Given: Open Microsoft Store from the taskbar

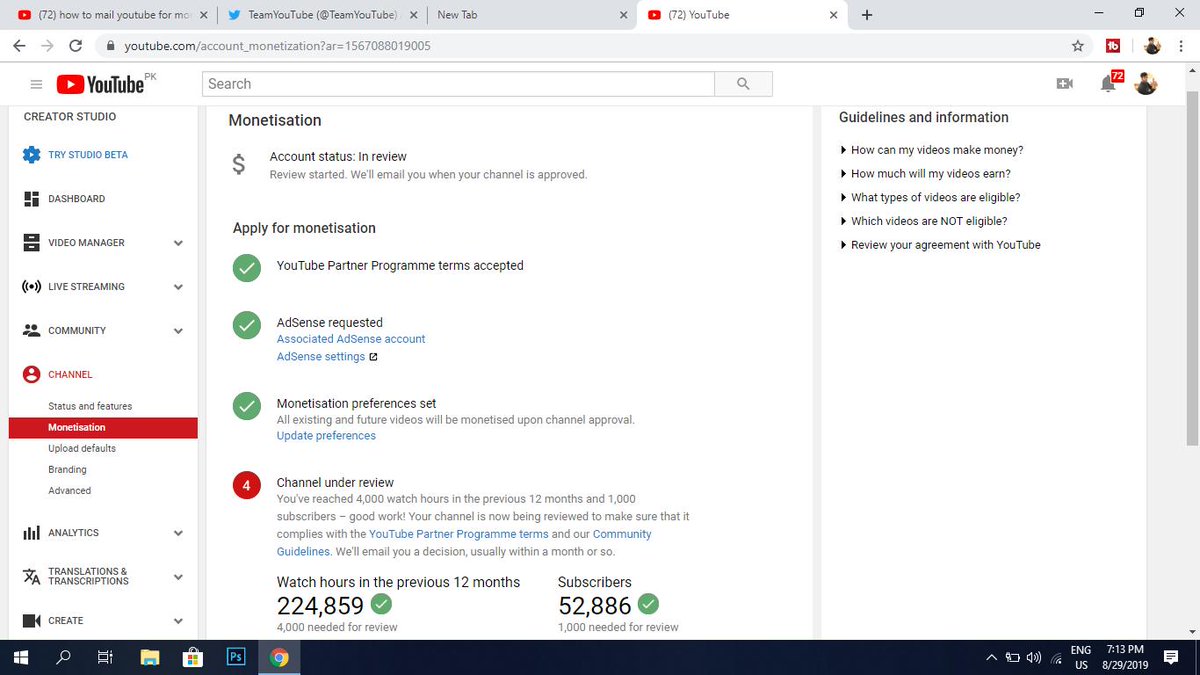Looking at the screenshot, I should (x=193, y=658).
